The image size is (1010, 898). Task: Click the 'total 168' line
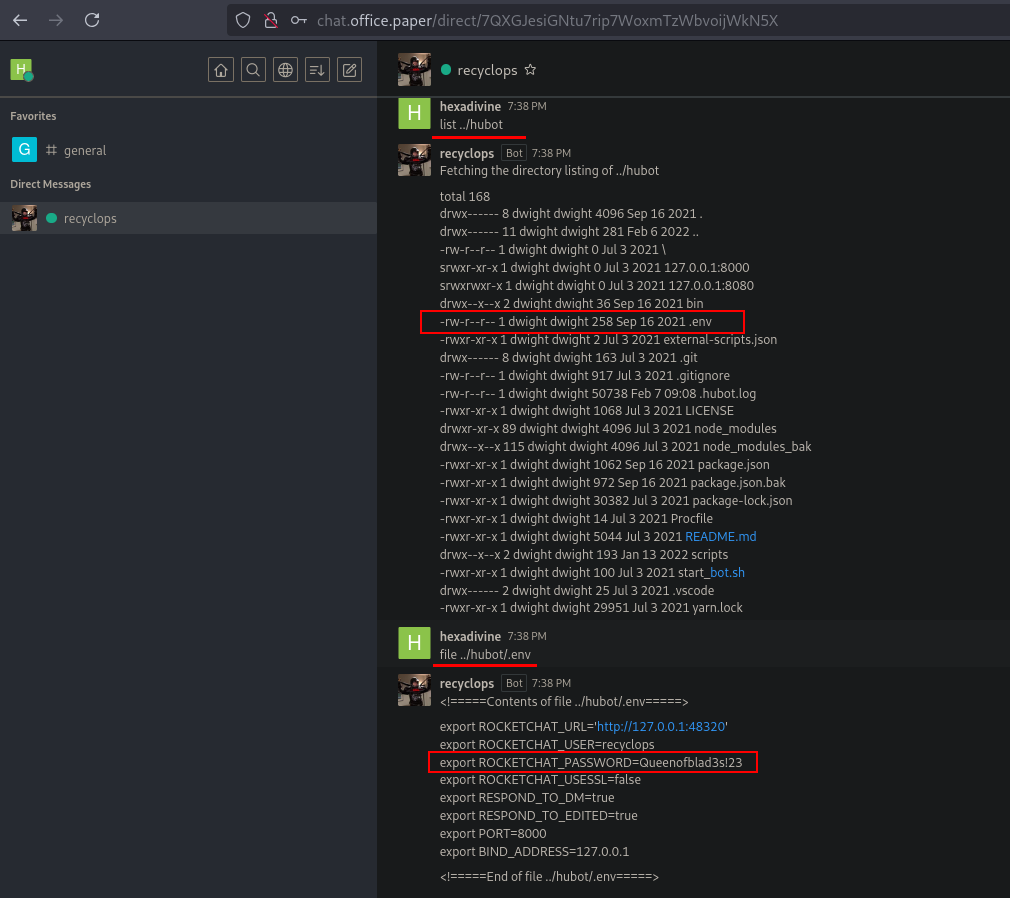(465, 196)
